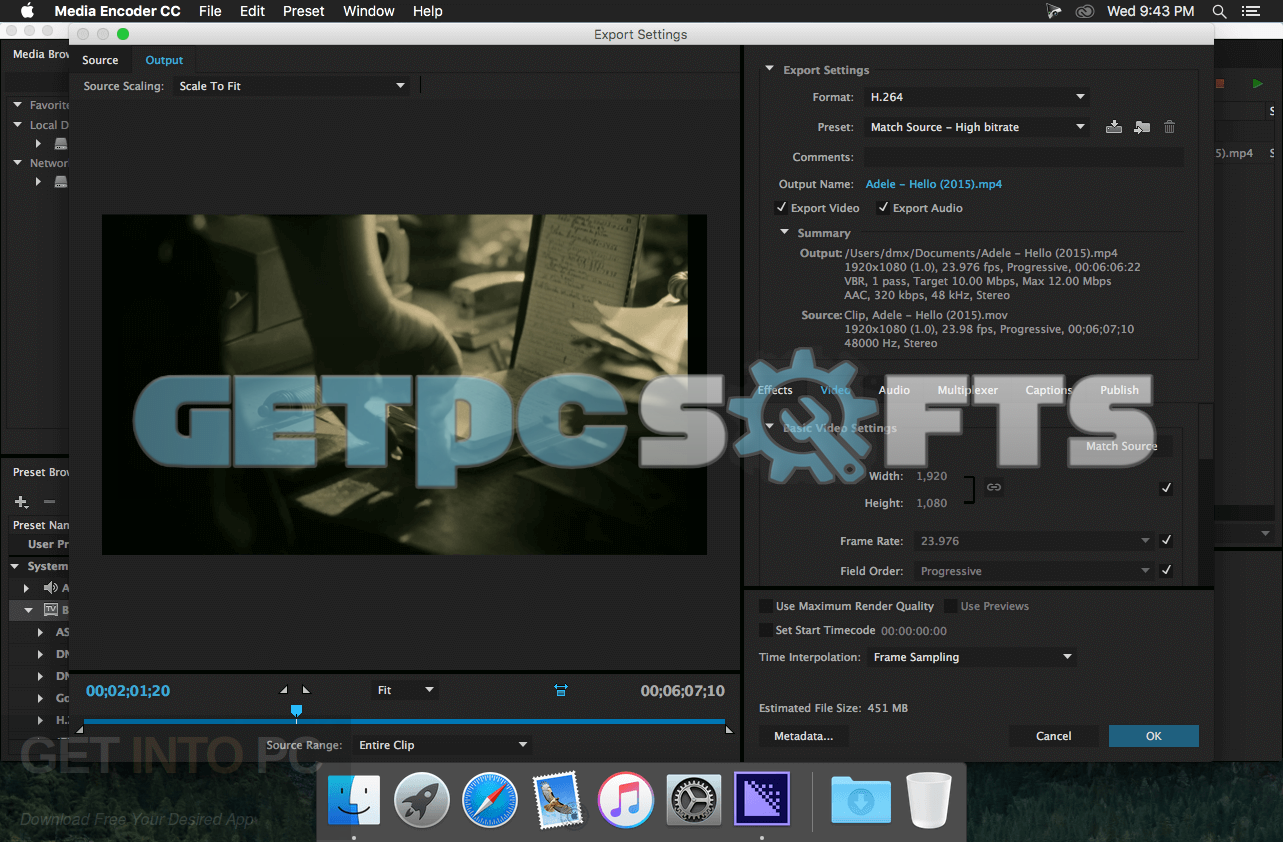Click the Creative Cloud menu bar icon
This screenshot has height=842, width=1283.
point(1085,11)
